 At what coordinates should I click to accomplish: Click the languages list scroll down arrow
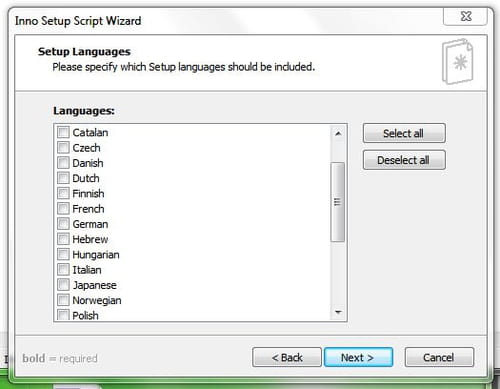click(x=338, y=312)
